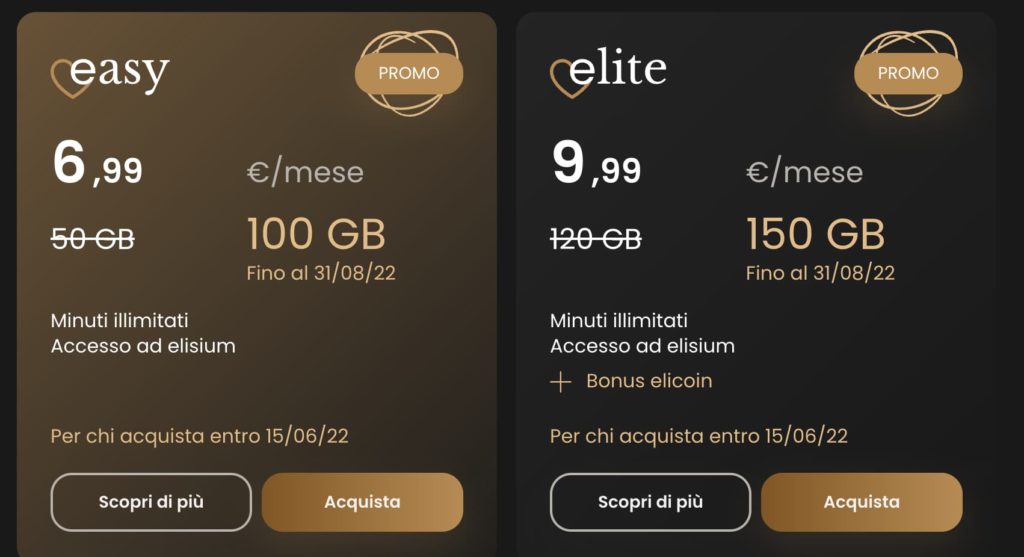Select the 100 GB promo amount

tap(316, 234)
